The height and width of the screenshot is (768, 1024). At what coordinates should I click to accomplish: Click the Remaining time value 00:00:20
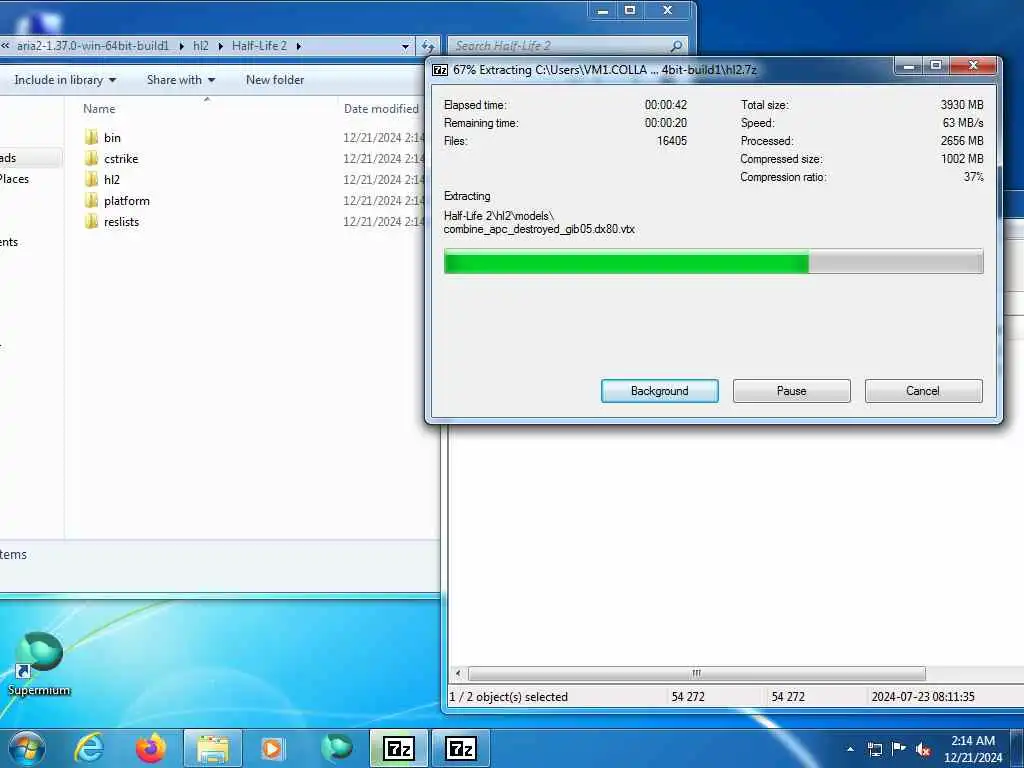click(665, 123)
